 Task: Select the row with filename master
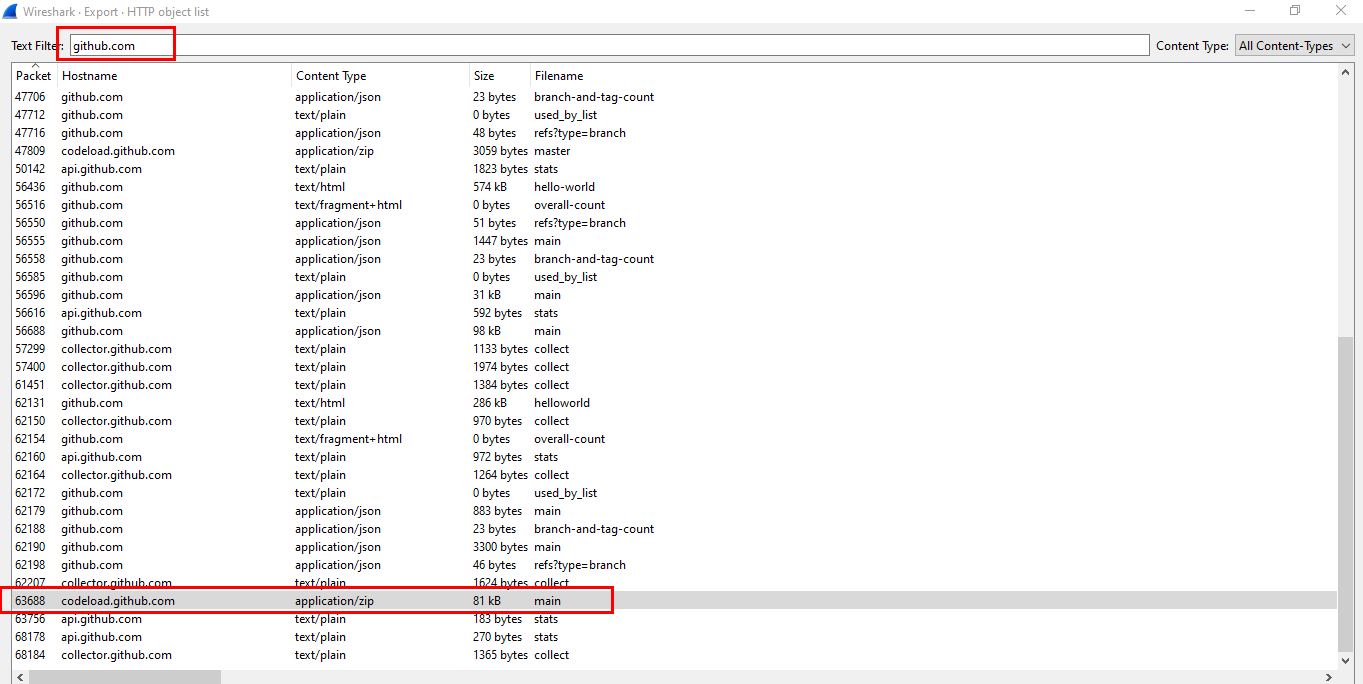tap(675, 151)
